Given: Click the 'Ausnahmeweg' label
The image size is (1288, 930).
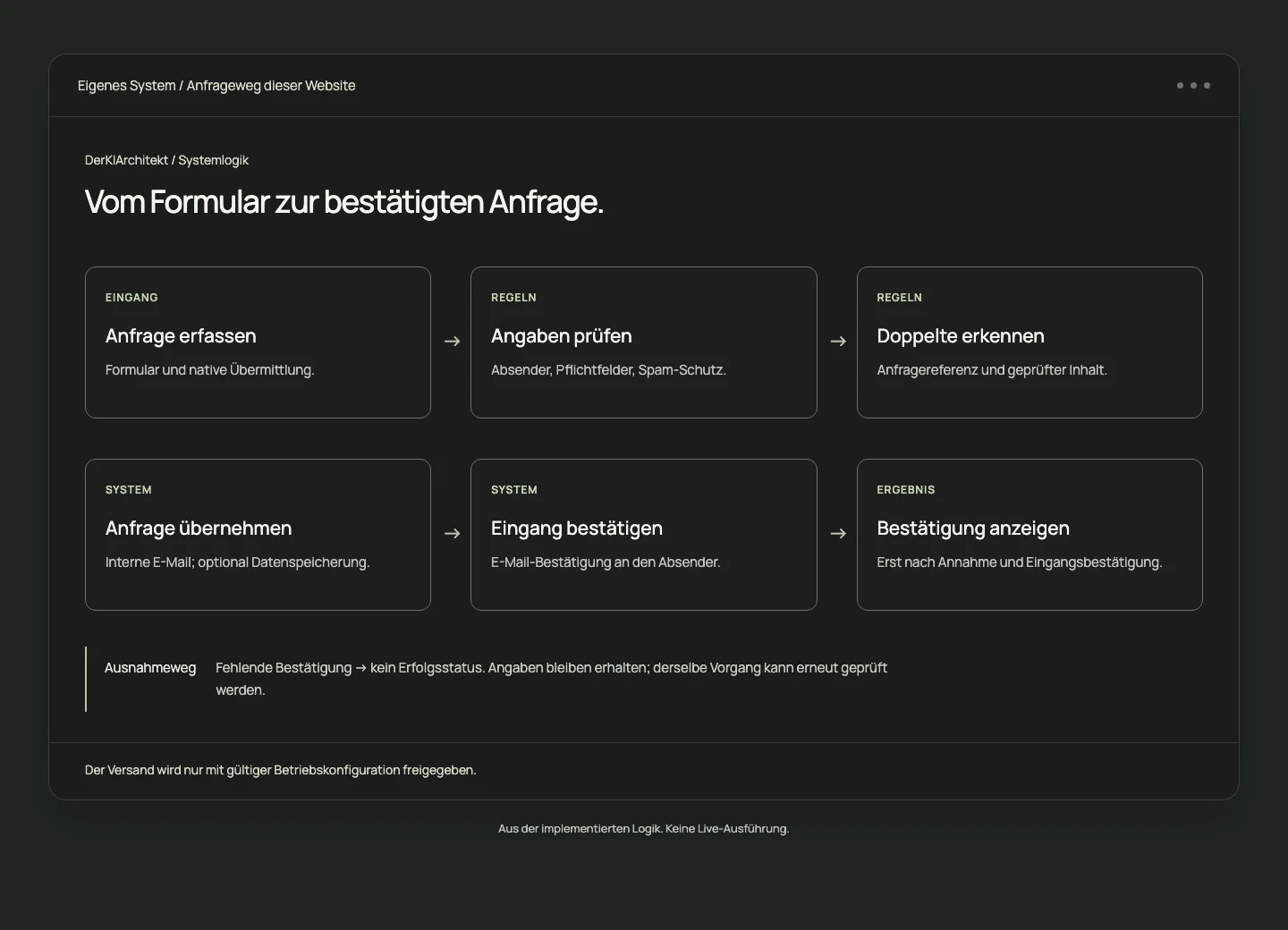Looking at the screenshot, I should tap(150, 668).
